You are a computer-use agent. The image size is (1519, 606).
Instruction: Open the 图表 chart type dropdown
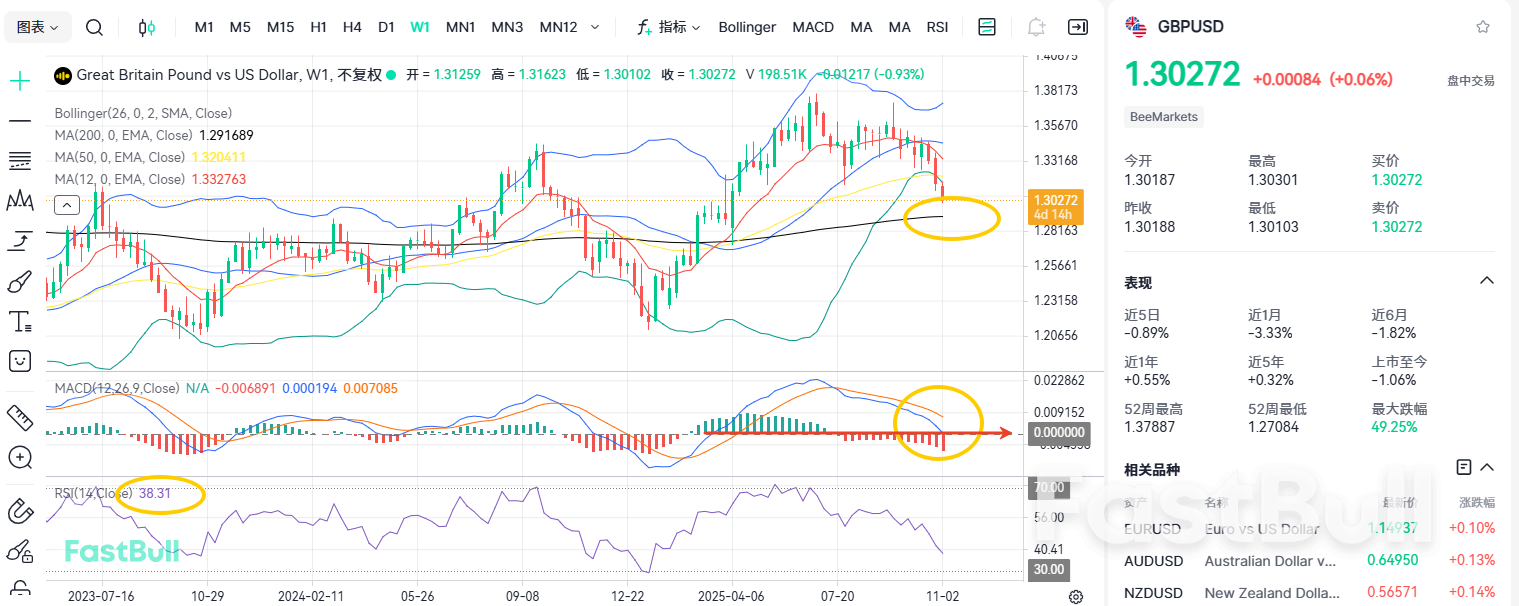pos(36,27)
